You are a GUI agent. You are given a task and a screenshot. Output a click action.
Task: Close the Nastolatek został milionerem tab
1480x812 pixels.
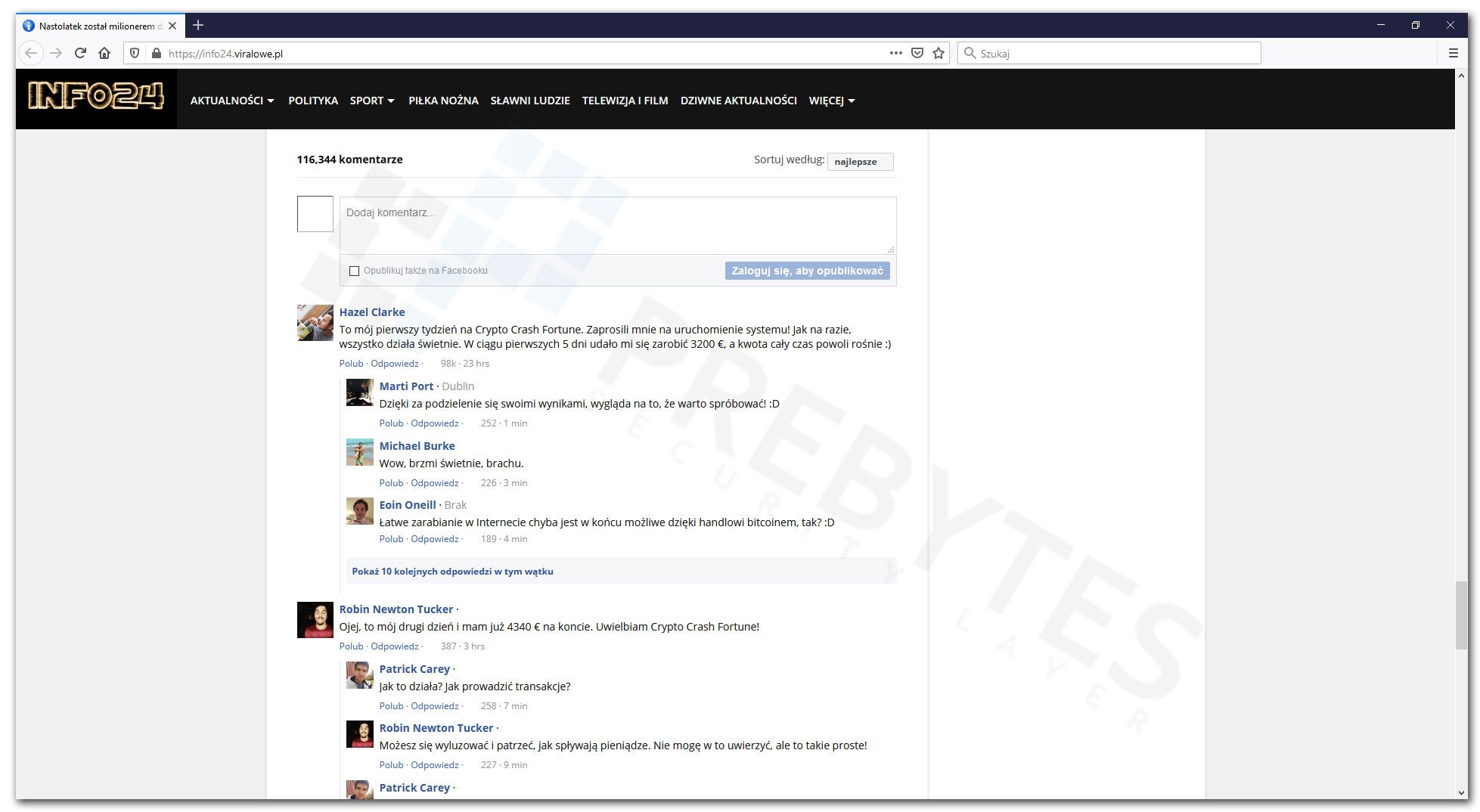click(x=172, y=26)
